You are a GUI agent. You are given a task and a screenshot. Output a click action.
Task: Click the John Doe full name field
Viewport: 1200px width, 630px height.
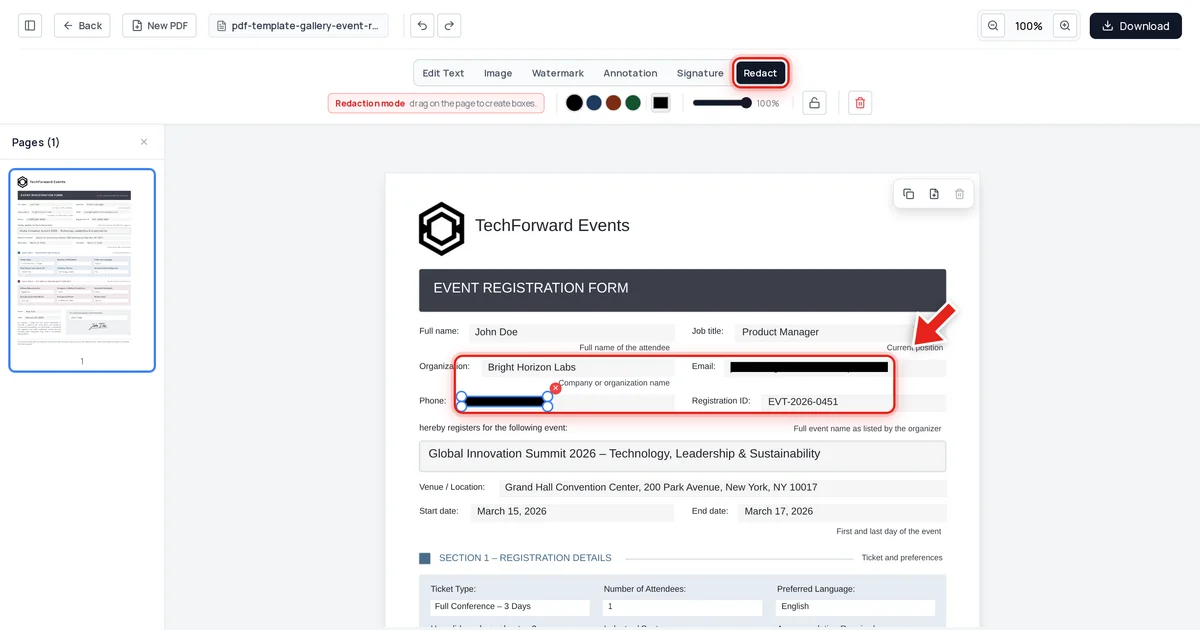click(x=571, y=332)
